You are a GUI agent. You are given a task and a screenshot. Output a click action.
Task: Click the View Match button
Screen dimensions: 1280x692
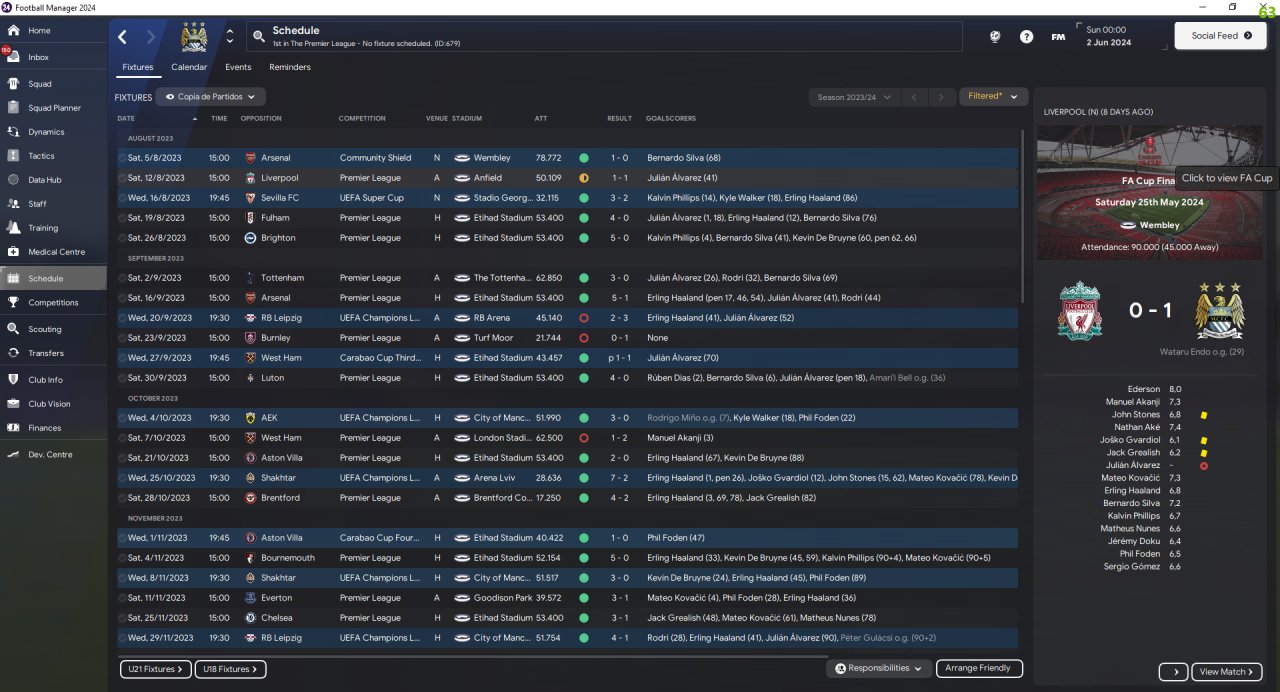1227,672
